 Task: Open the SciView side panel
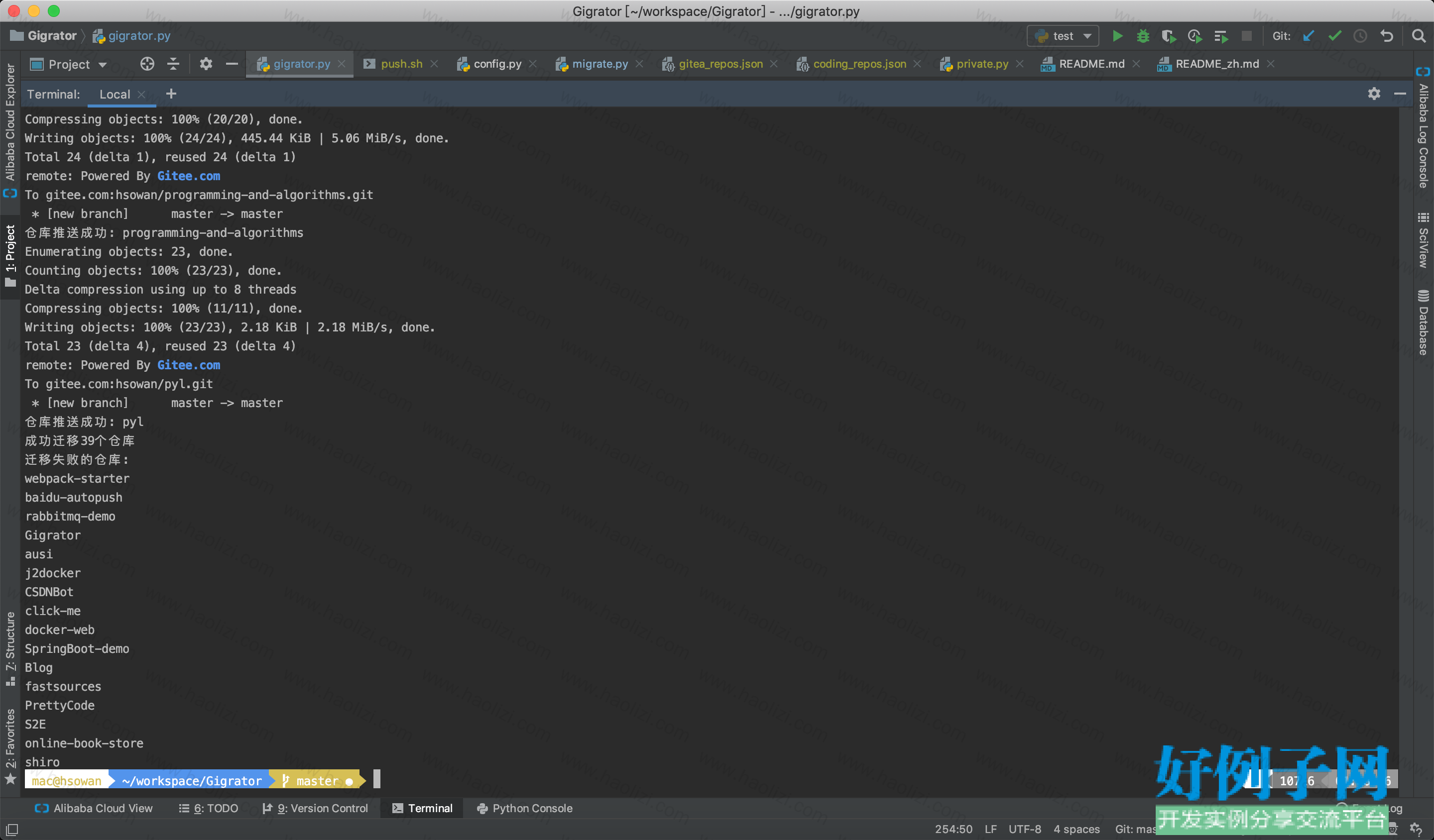point(1423,239)
